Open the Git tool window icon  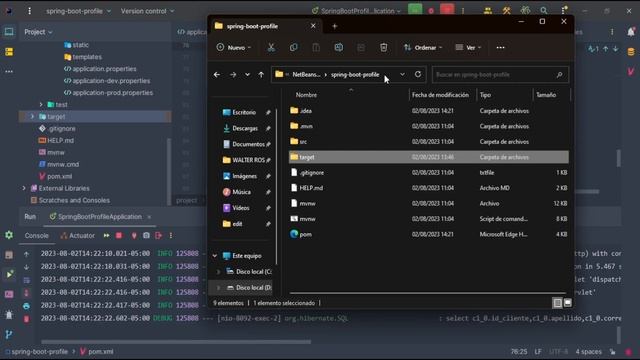tap(9, 334)
